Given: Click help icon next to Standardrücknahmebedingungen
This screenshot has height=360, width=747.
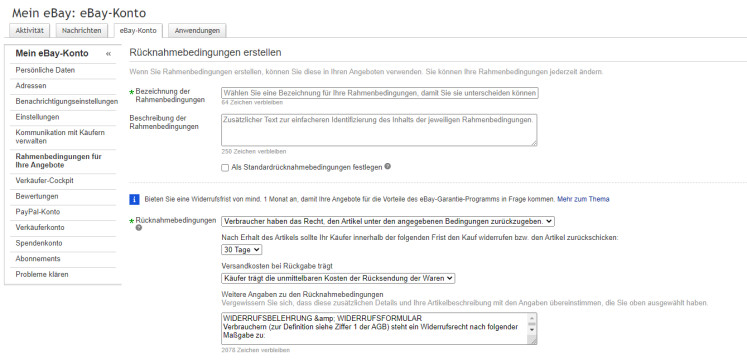Looking at the screenshot, I should point(387,167).
